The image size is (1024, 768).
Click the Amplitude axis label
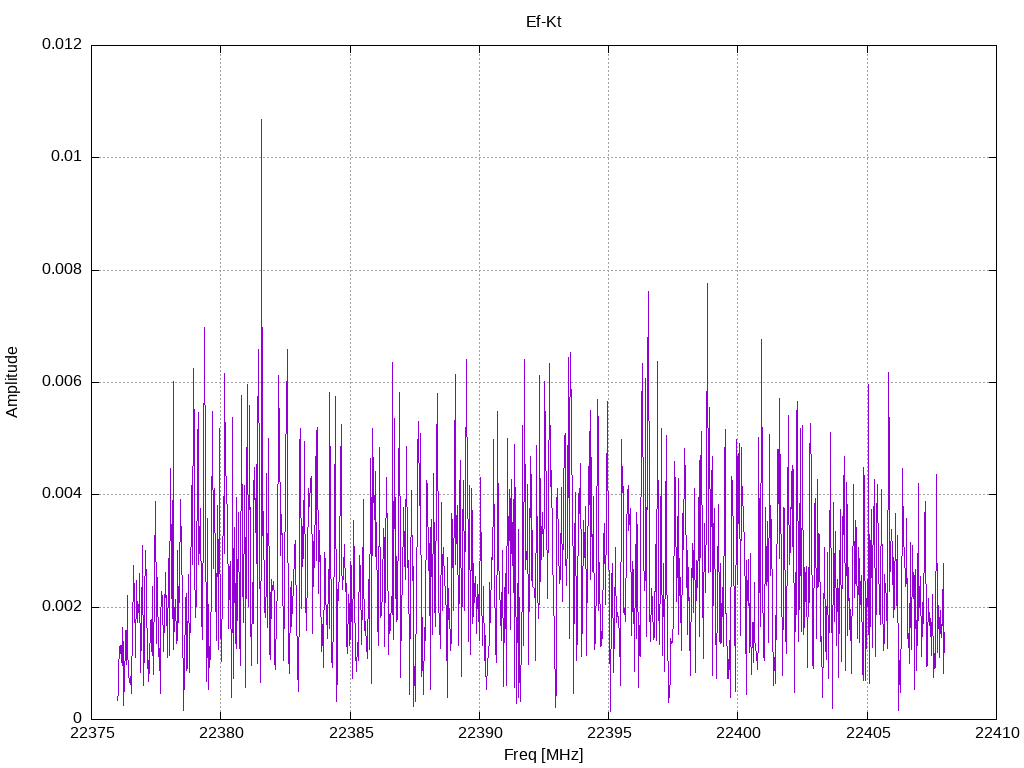pyautogui.click(x=12, y=382)
